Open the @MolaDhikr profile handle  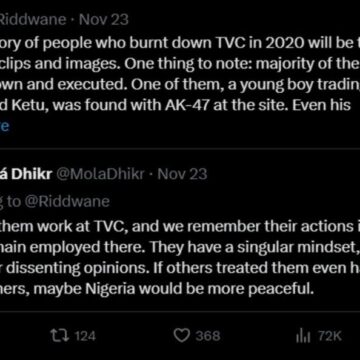(100, 174)
